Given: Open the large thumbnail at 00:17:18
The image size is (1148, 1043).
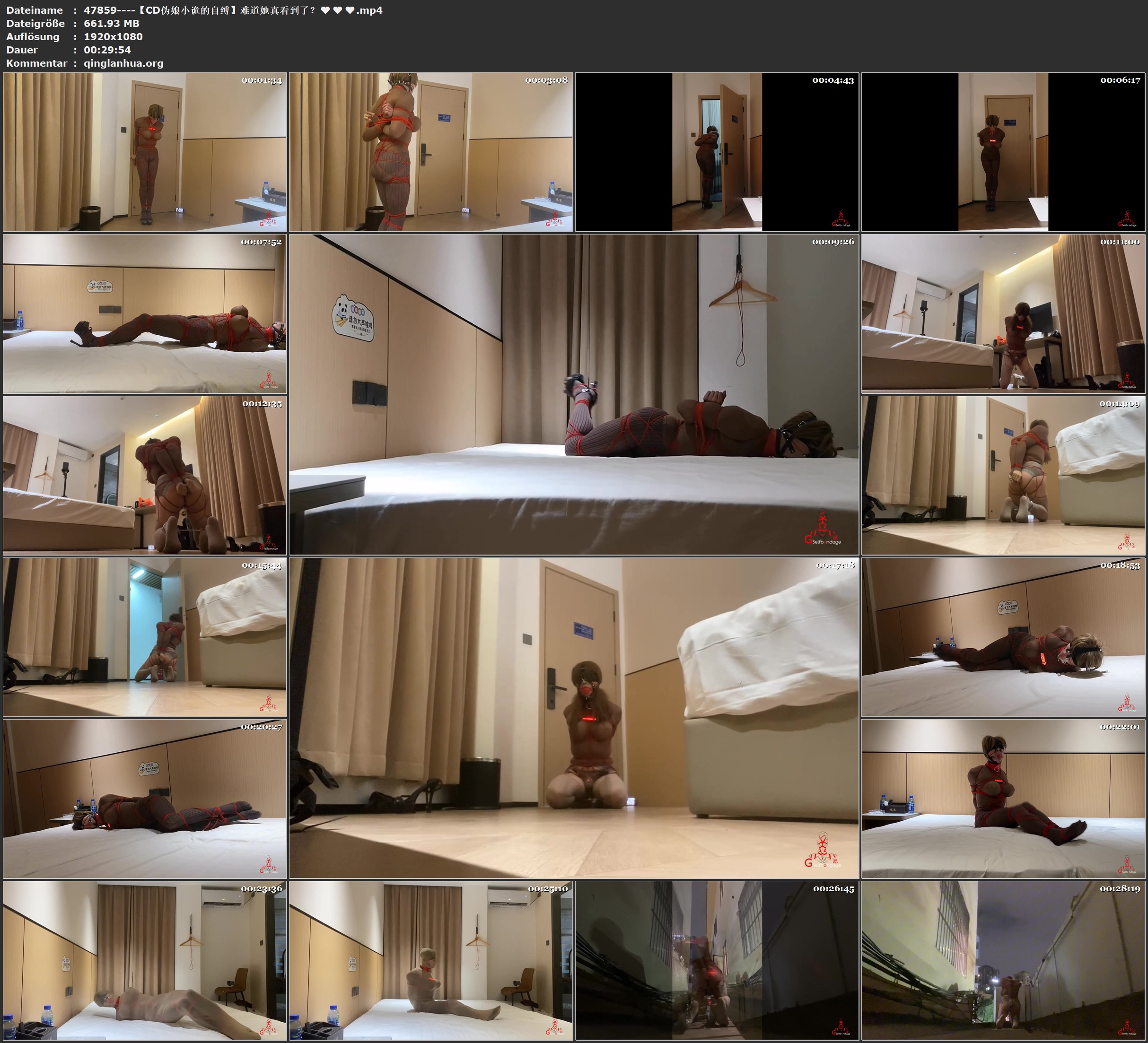Looking at the screenshot, I should click(x=574, y=718).
